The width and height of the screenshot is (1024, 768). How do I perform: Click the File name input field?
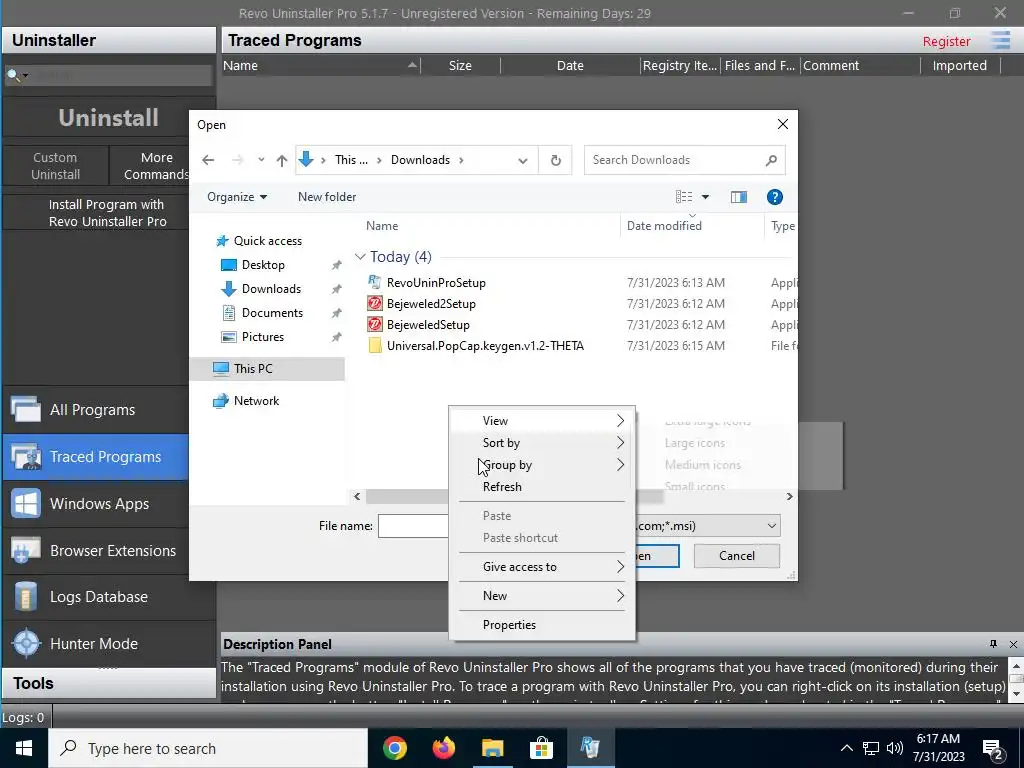point(413,526)
